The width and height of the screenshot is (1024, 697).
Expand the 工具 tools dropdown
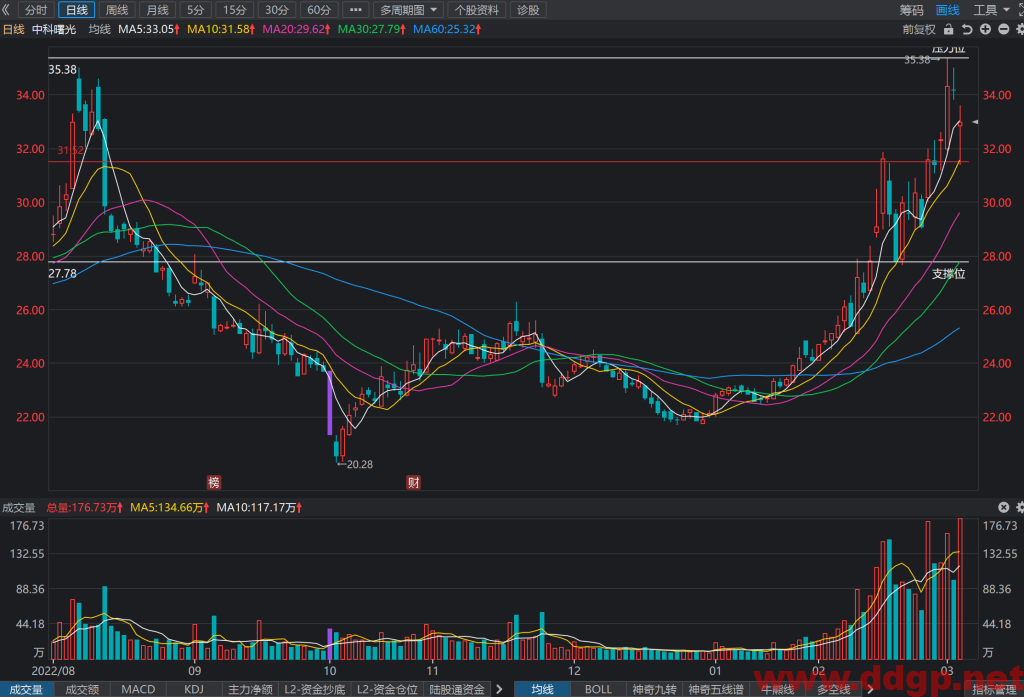coord(991,10)
